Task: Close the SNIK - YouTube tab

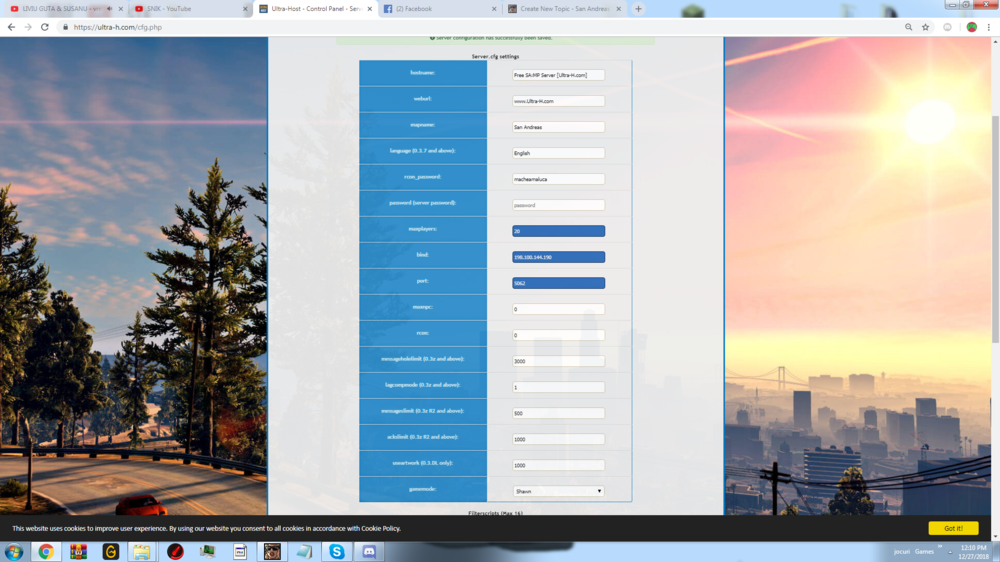Action: point(245,9)
